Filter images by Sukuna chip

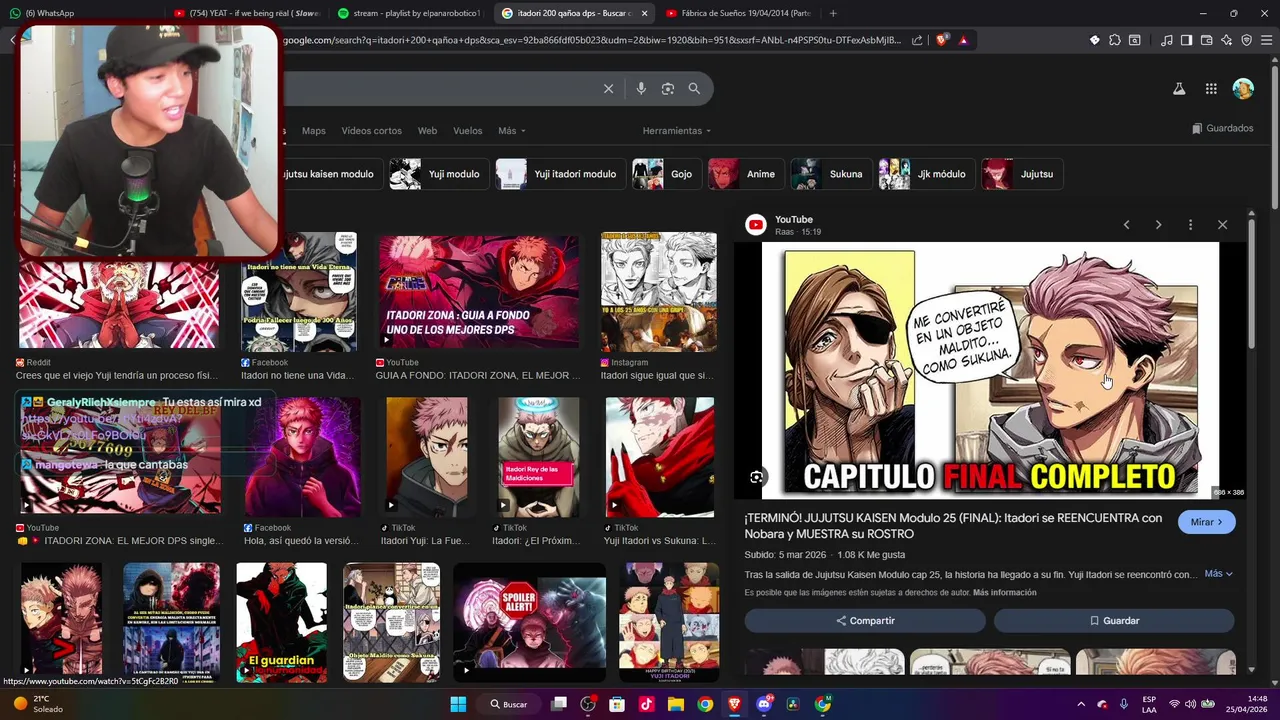click(831, 174)
